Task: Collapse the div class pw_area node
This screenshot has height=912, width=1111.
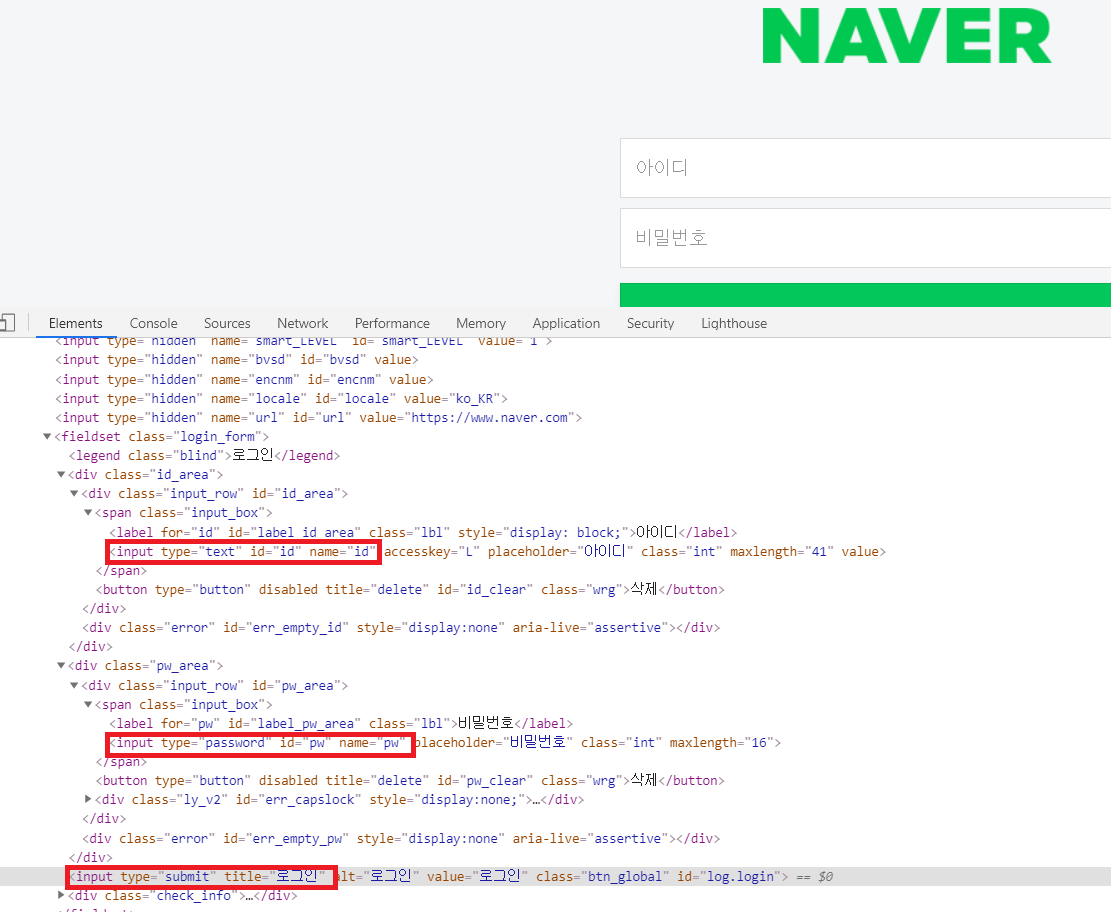Action: (x=61, y=666)
